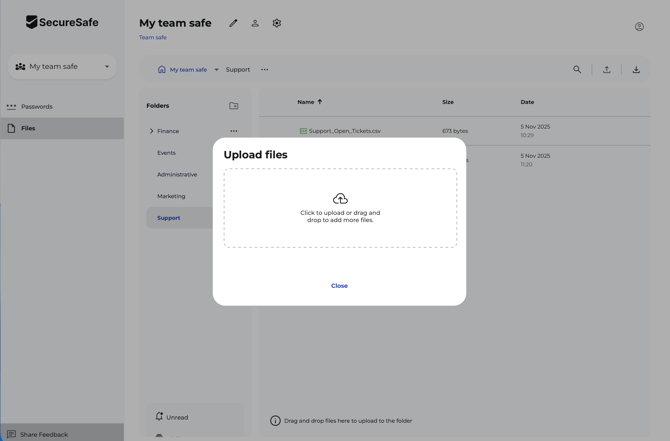
Task: Open the My team safe selector dropdown
Action: pyautogui.click(x=62, y=67)
